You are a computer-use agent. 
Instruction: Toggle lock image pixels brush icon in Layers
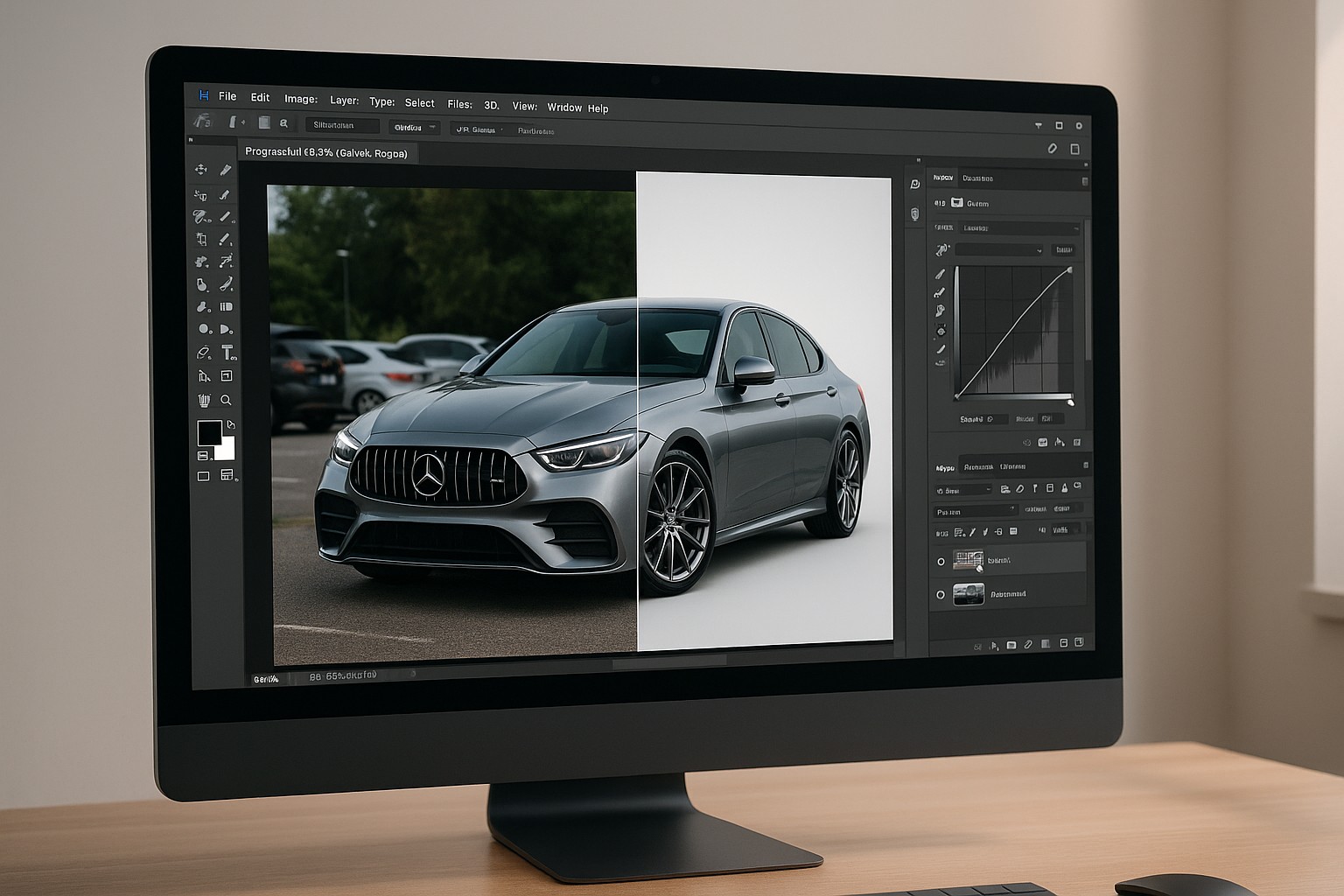pos(973,532)
